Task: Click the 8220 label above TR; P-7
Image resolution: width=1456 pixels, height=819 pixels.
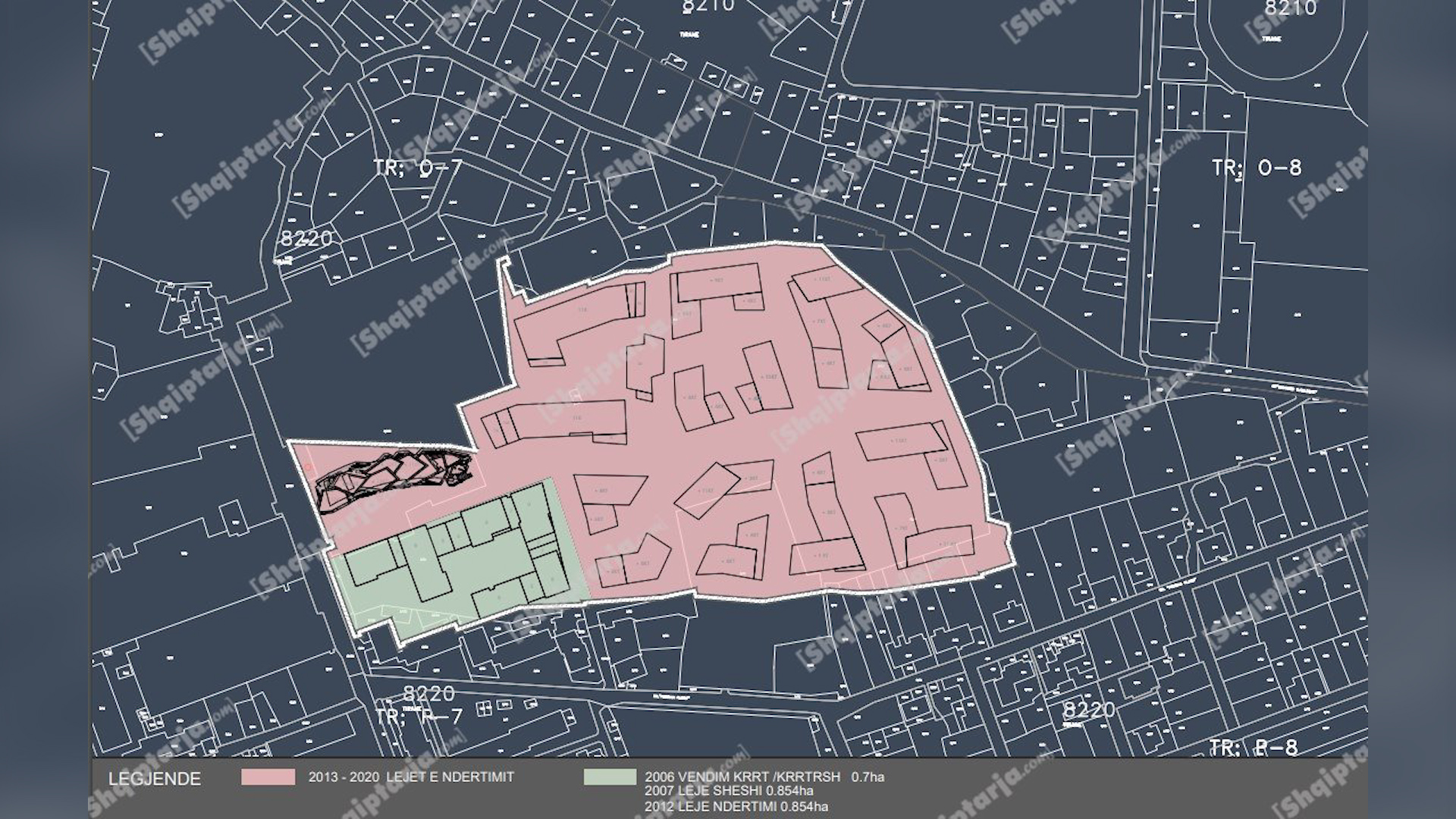Action: tap(428, 694)
